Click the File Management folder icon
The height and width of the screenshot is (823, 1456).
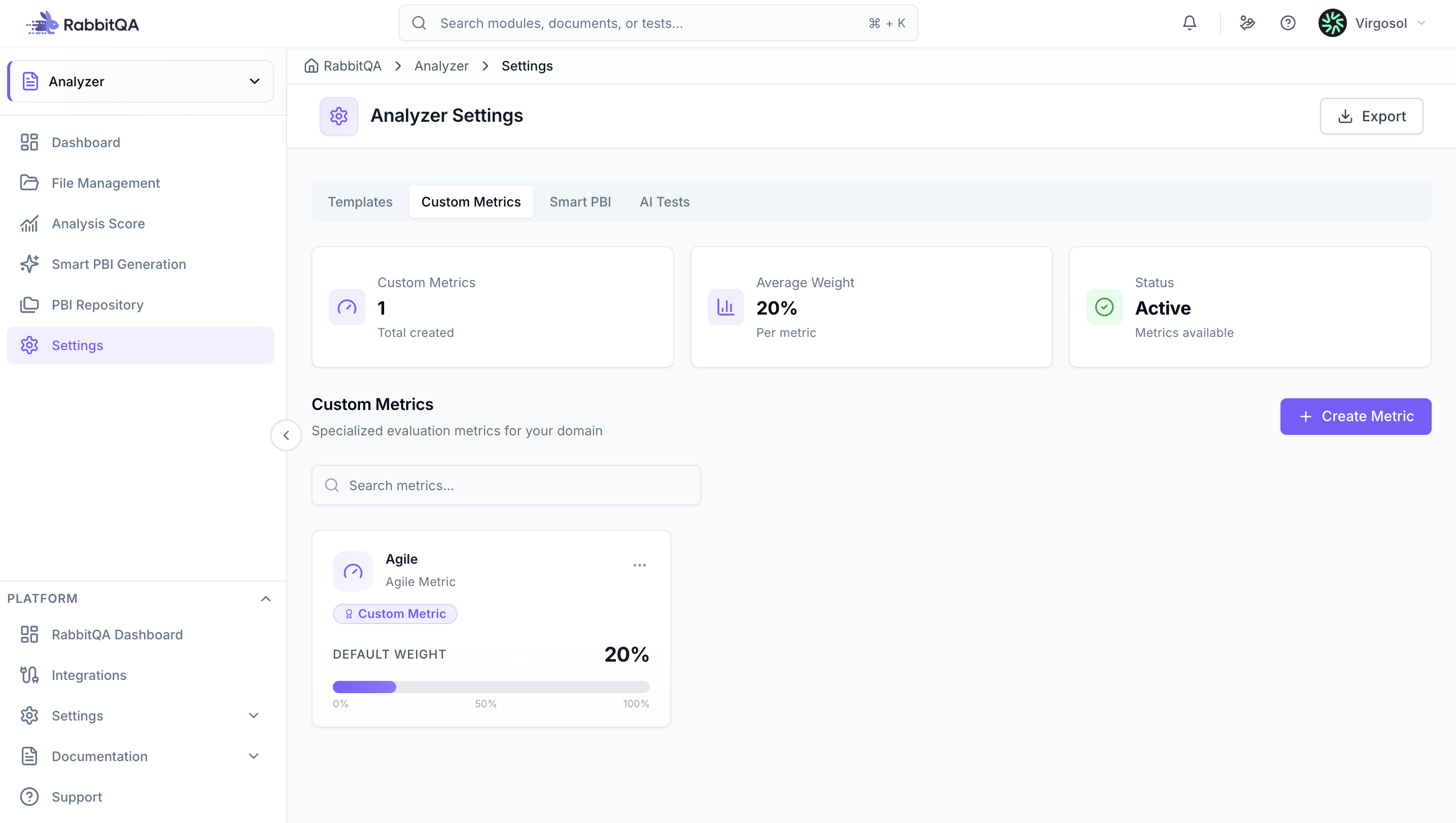(29, 183)
